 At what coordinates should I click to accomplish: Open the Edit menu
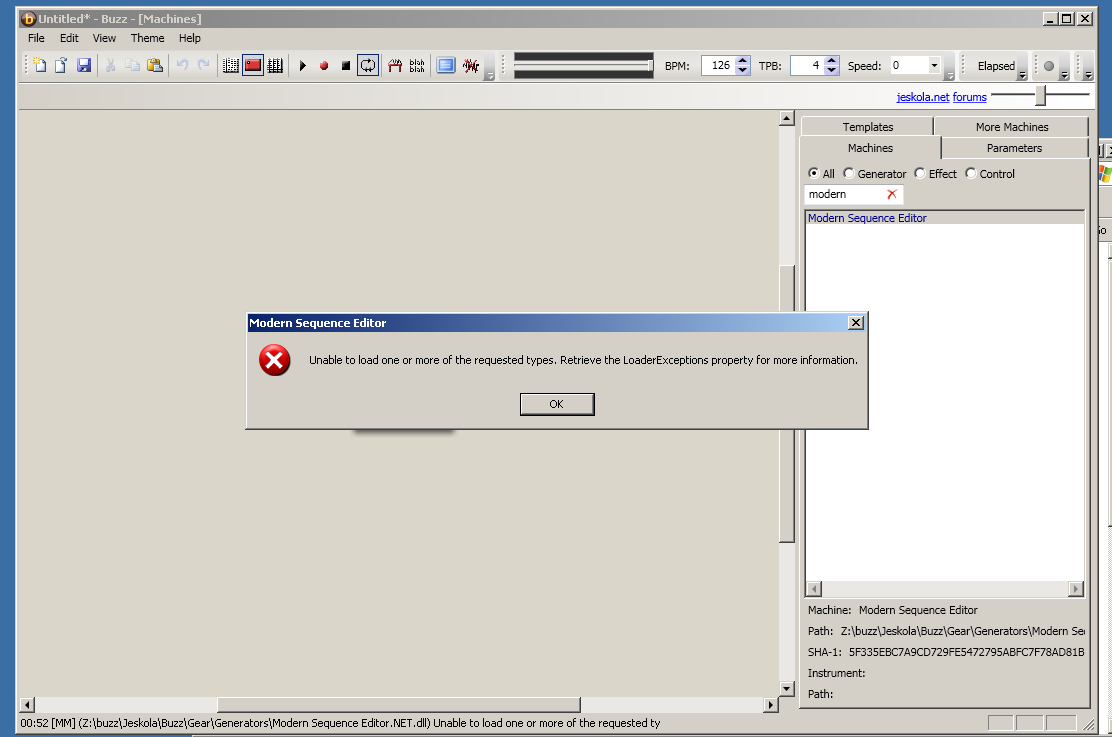[x=69, y=38]
